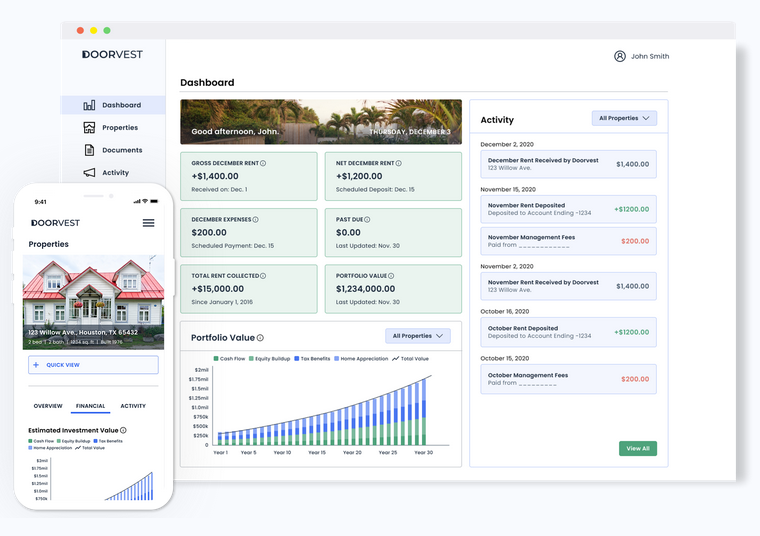Click the info icon next to Gross December Rent
The height and width of the screenshot is (536, 760).
263,163
